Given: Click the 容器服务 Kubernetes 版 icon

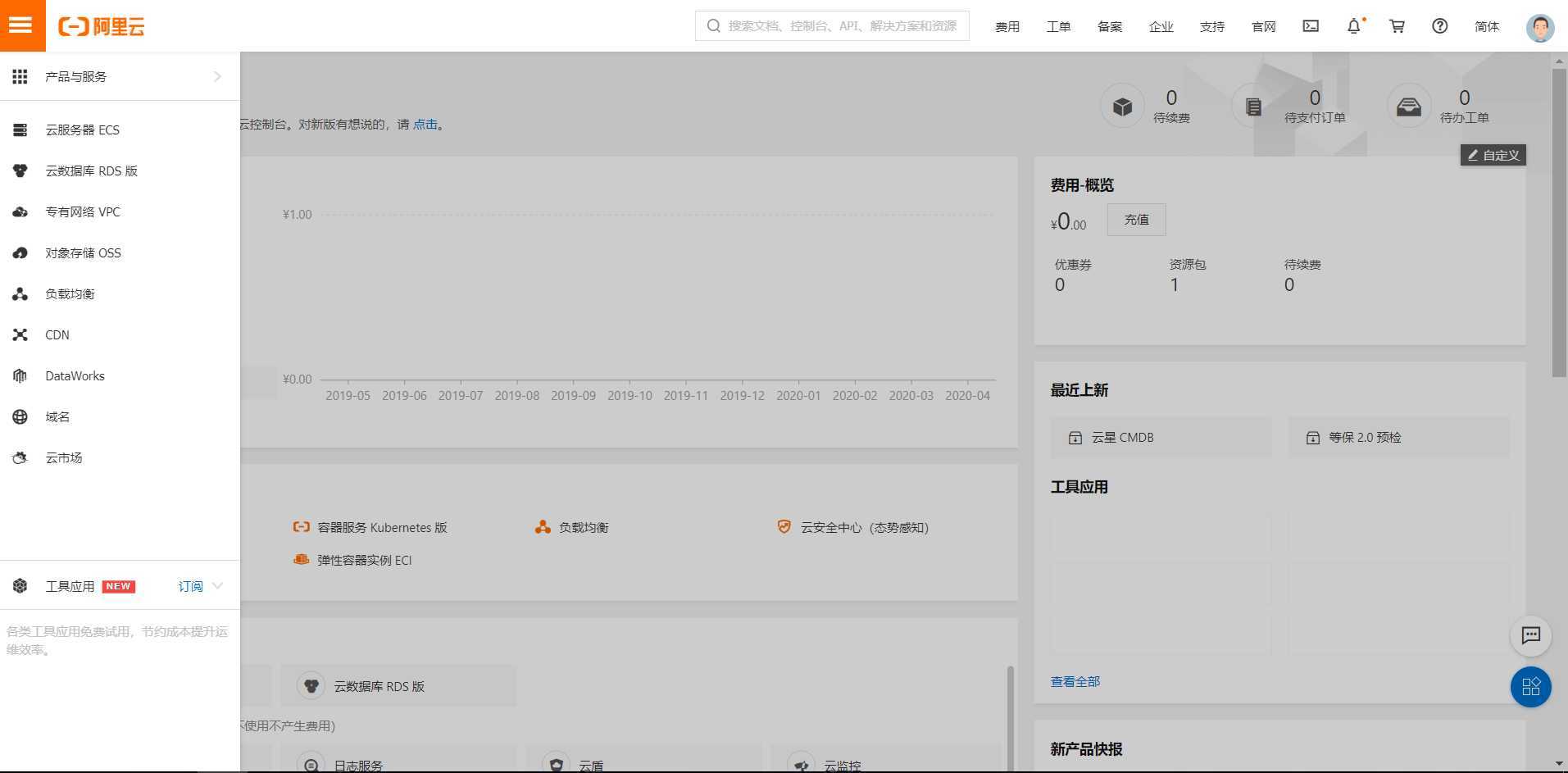Looking at the screenshot, I should click(302, 526).
